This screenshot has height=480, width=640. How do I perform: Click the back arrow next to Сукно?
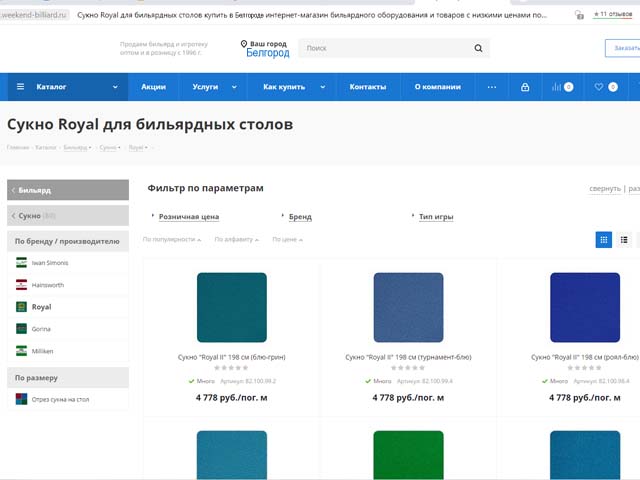pyautogui.click(x=13, y=216)
